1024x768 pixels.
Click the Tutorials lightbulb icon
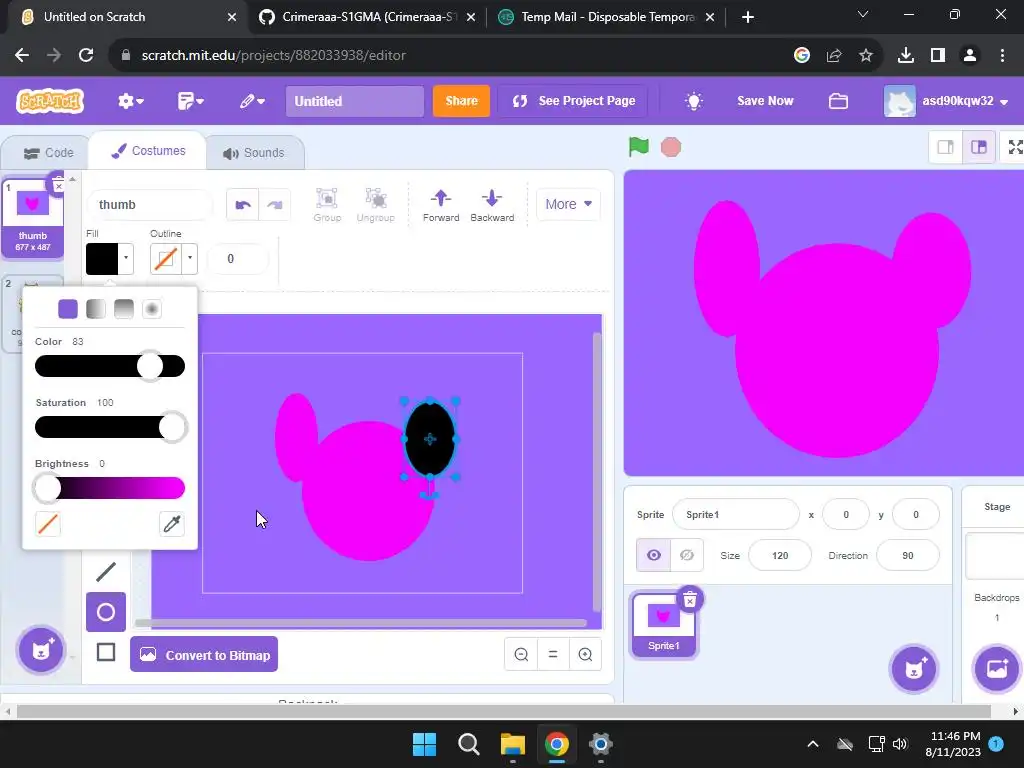[x=694, y=101]
